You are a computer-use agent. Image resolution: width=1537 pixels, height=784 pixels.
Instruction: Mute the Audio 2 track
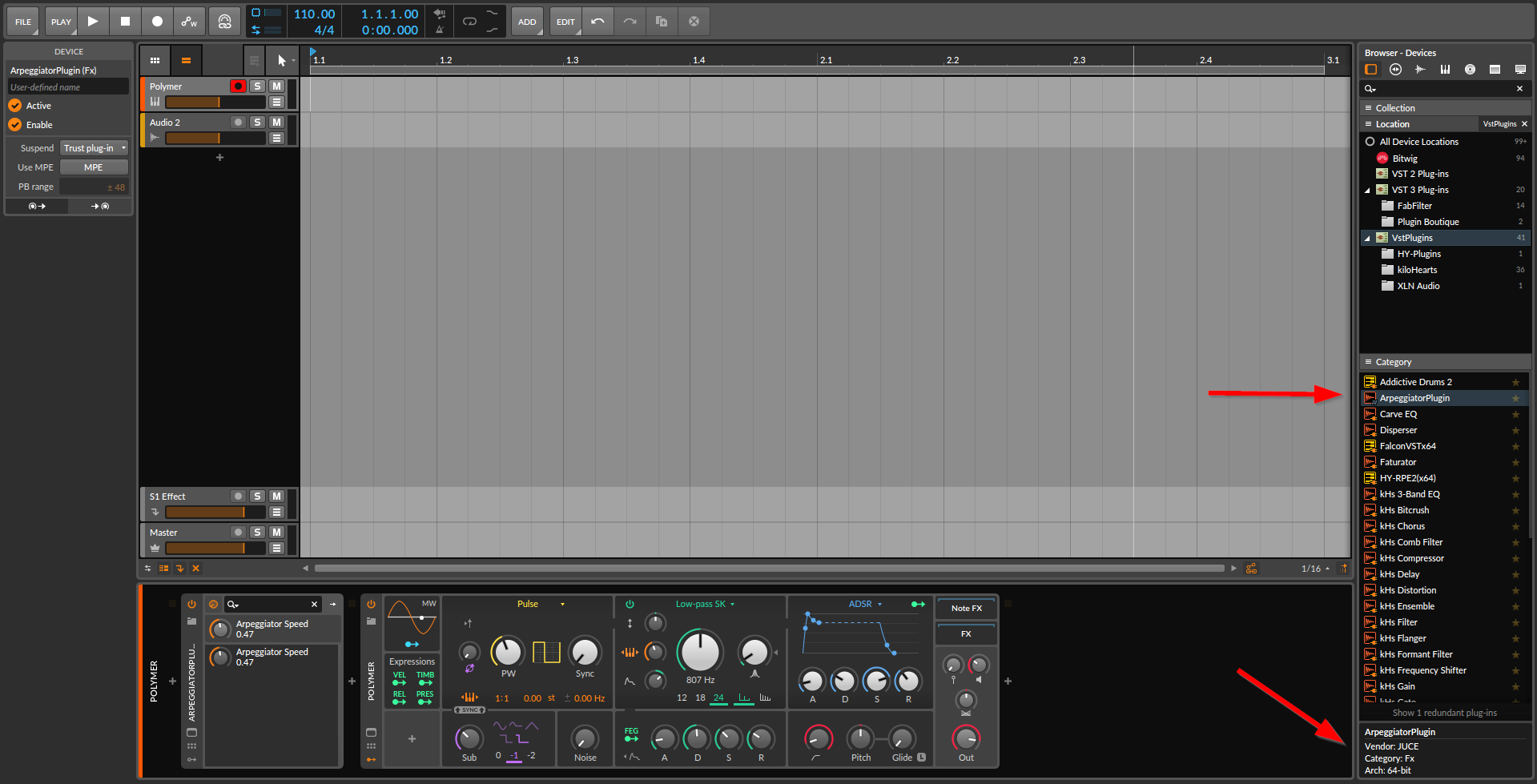(x=276, y=123)
